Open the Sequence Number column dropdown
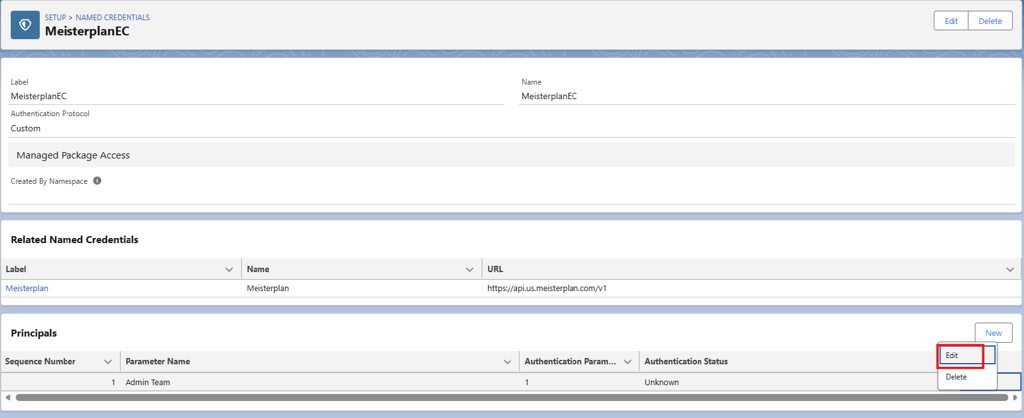Viewport: 1024px width, 418px height. click(108, 361)
